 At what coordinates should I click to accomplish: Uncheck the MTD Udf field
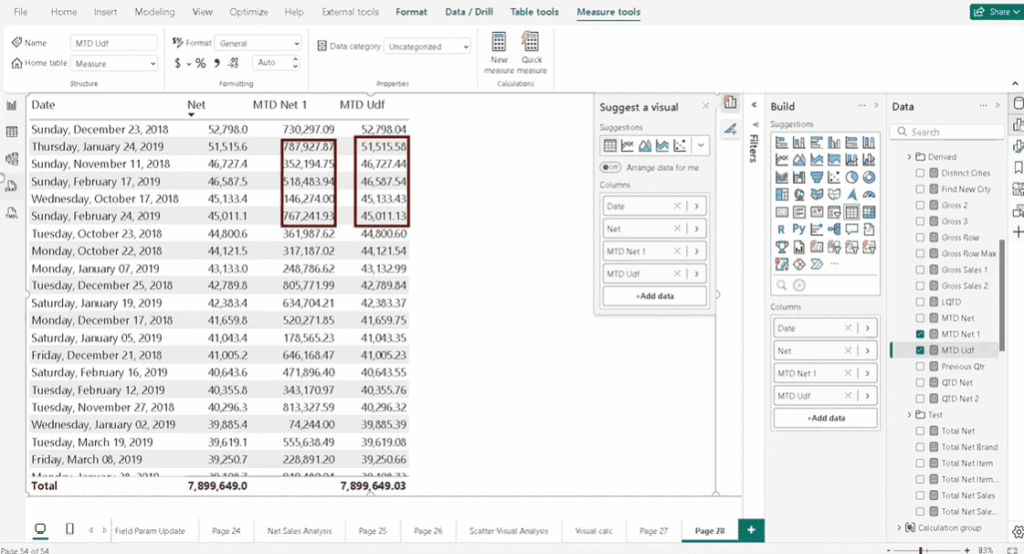point(920,350)
